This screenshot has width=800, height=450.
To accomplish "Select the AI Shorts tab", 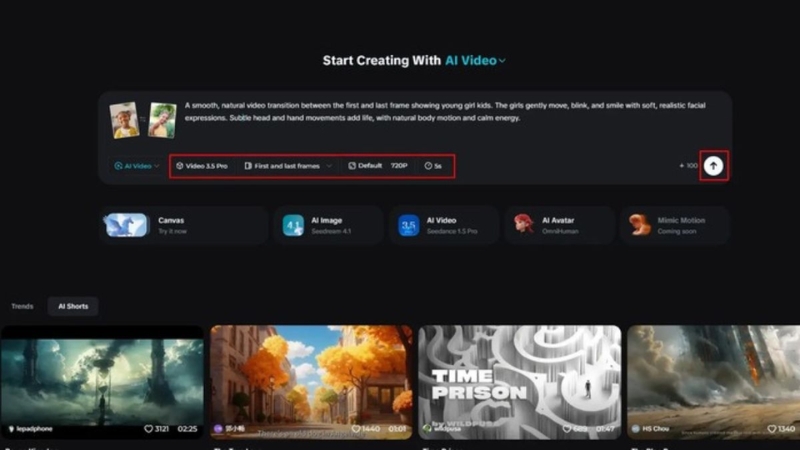I will coord(73,306).
